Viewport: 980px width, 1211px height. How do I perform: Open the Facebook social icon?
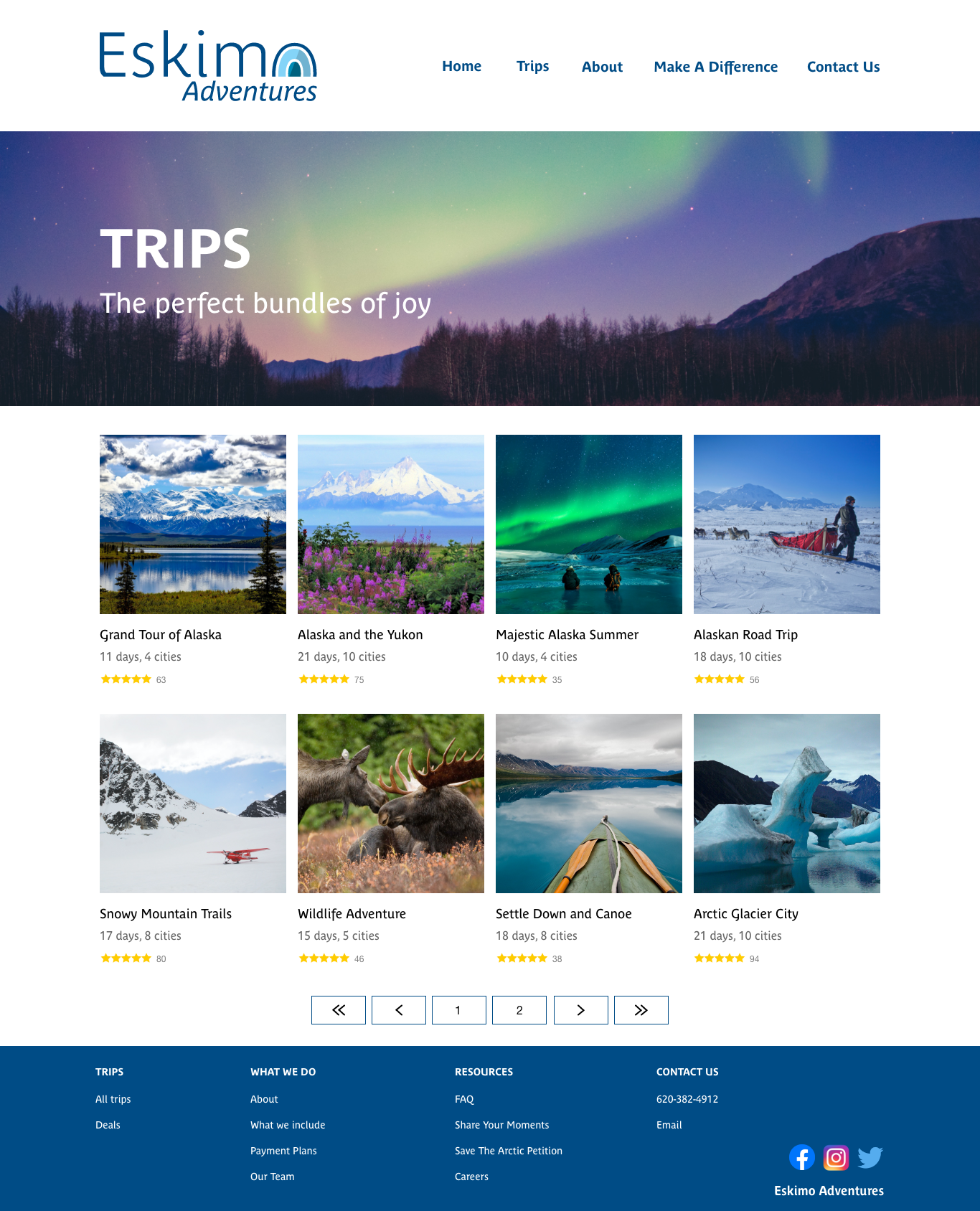[801, 1157]
